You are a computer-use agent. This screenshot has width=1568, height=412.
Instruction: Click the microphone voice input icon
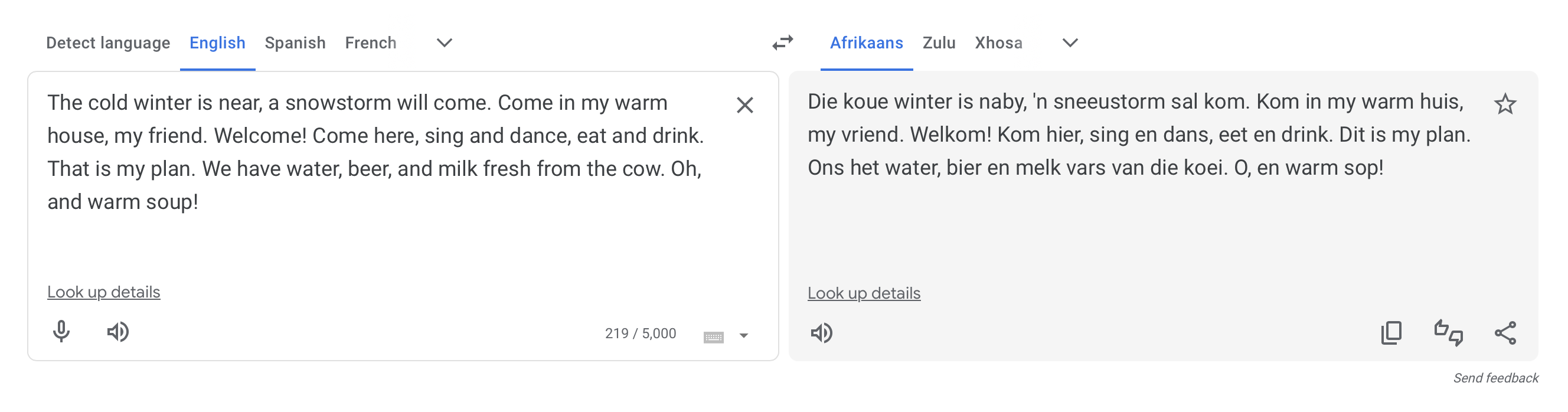coord(61,332)
